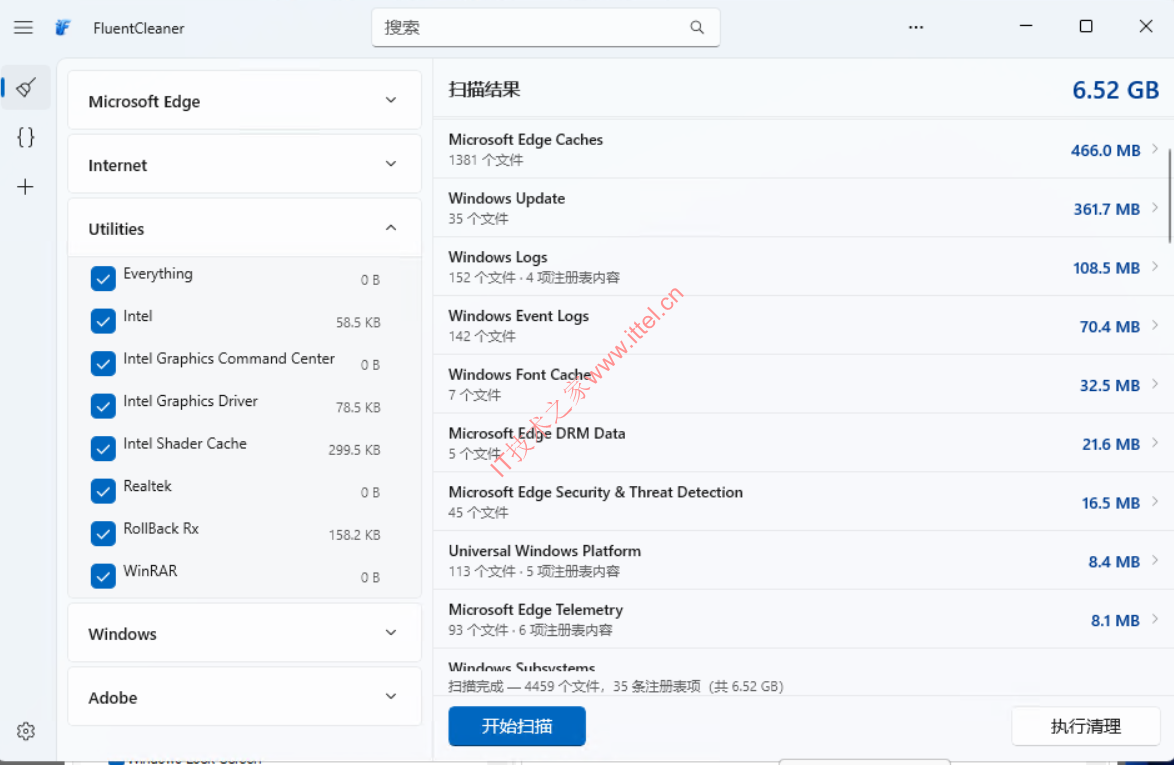
Task: Open Windows Event Logs details arrow
Action: coord(1155,325)
